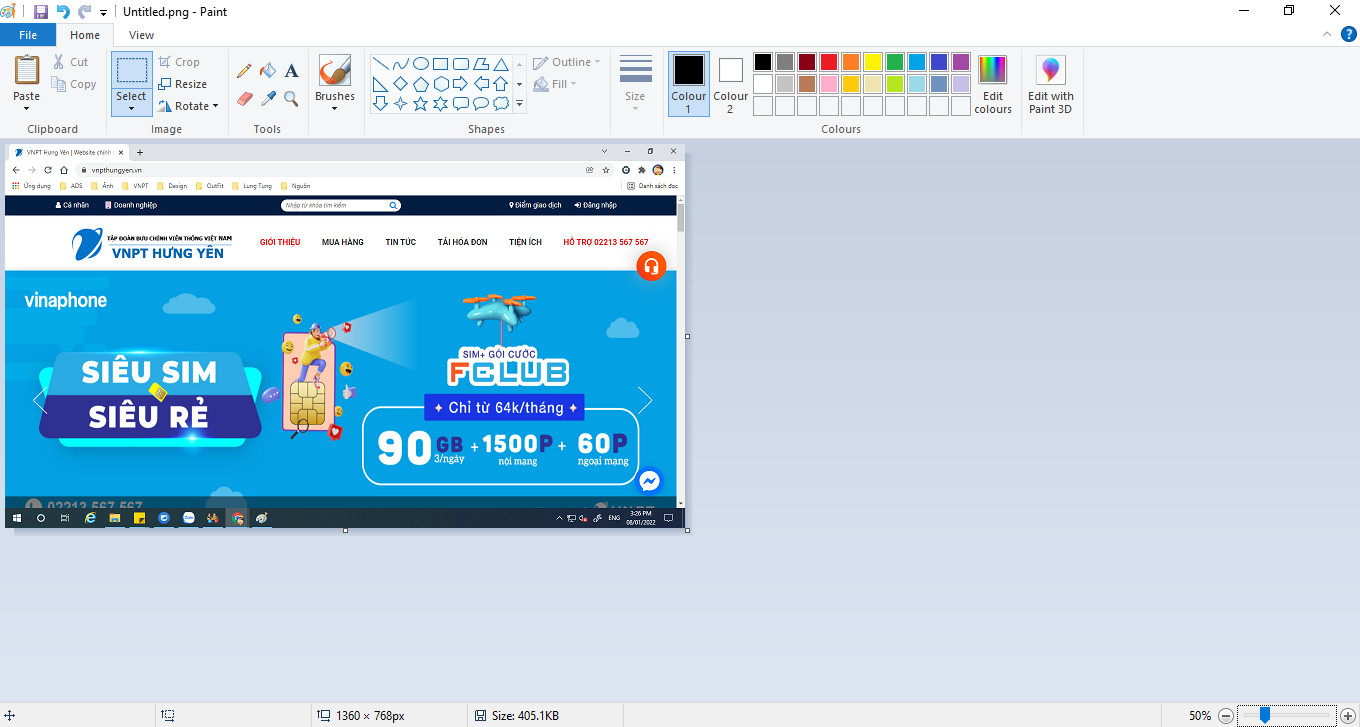Expand the Shapes gallery More arrow
The image size is (1360, 727).
pyautogui.click(x=519, y=103)
